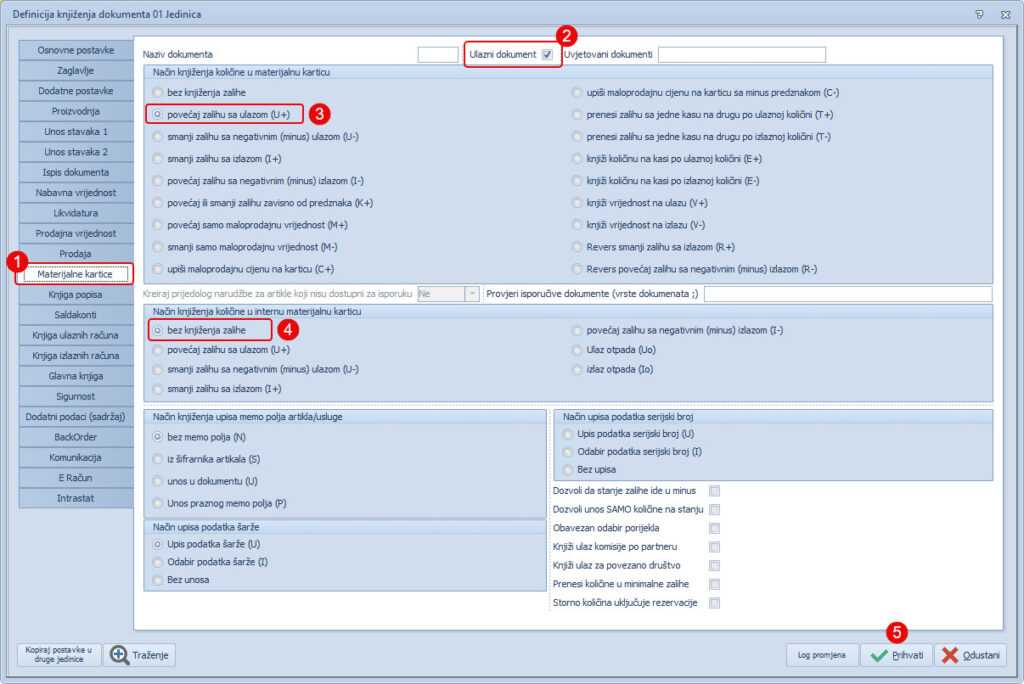1024x684 pixels.
Task: Click the Log promjena button
Action: click(x=821, y=655)
